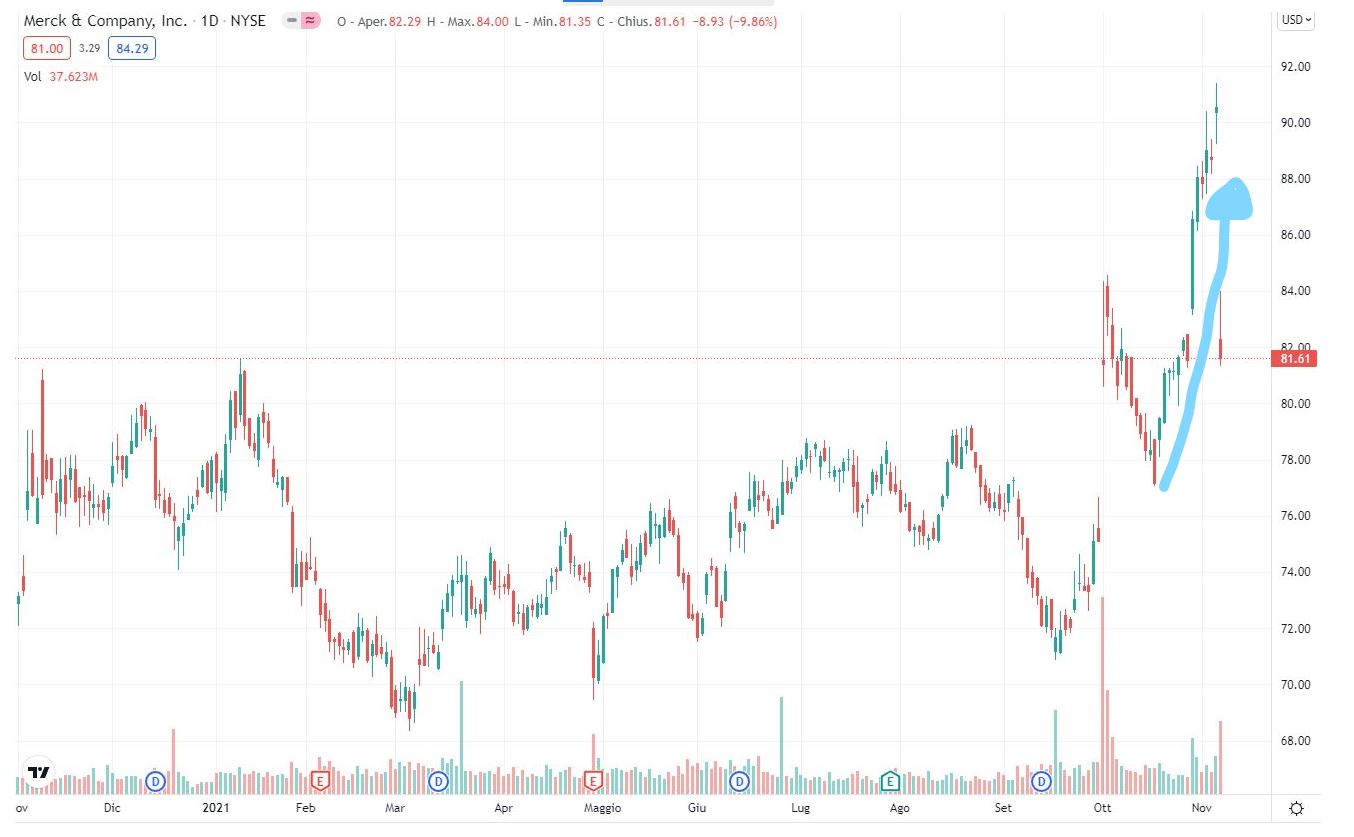The height and width of the screenshot is (837, 1354).
Task: Click the grey dash data status indicator
Action: pos(291,21)
